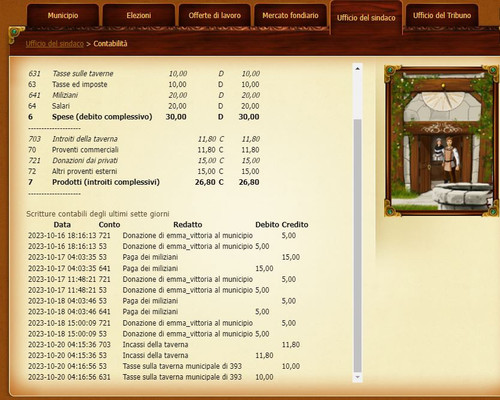The width and height of the screenshot is (500, 400).
Task: Click the 2023-10-16 18:16:13 721 entry
Action: 162,236
